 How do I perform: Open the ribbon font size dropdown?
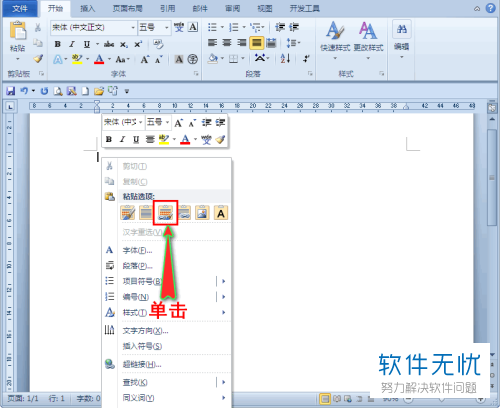click(167, 27)
